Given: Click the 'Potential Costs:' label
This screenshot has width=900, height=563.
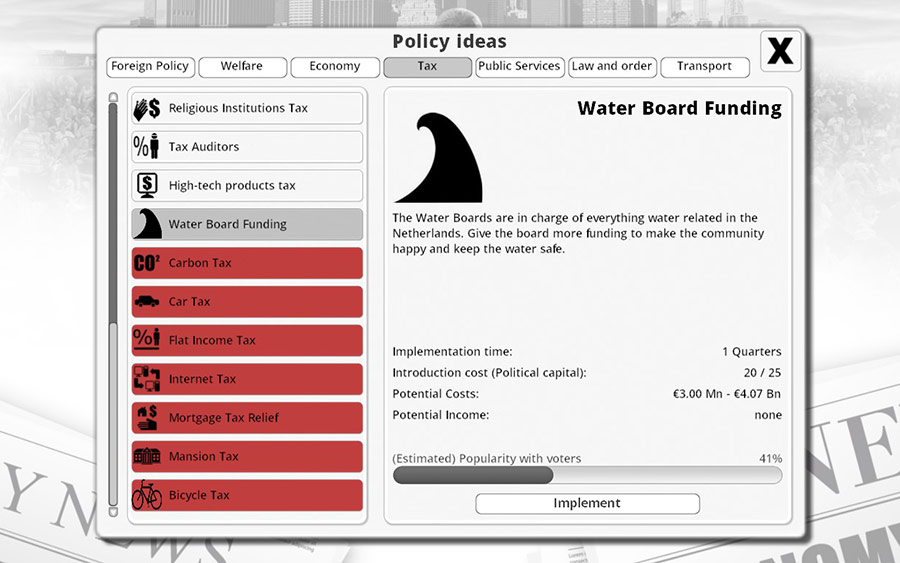Looking at the screenshot, I should point(435,394).
